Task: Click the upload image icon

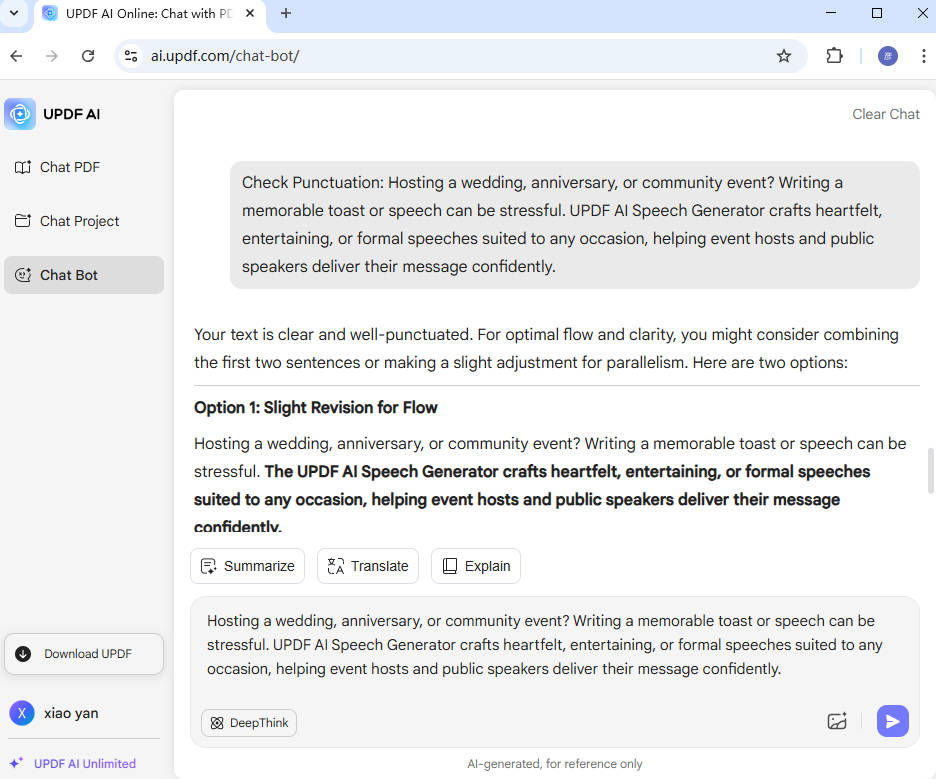Action: coord(837,721)
